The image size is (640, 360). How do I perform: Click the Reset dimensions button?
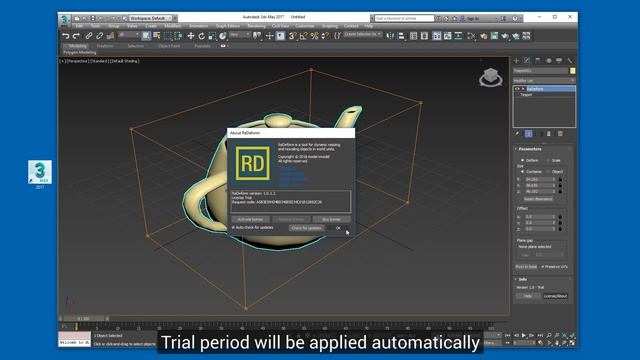point(538,199)
